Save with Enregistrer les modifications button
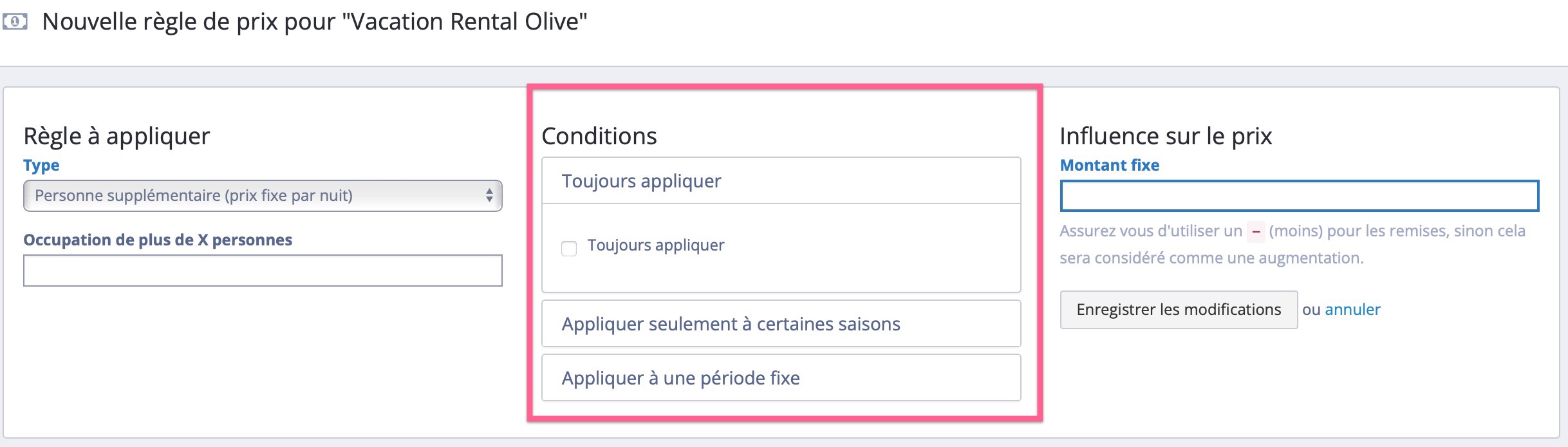1568x447 pixels. (x=1179, y=310)
